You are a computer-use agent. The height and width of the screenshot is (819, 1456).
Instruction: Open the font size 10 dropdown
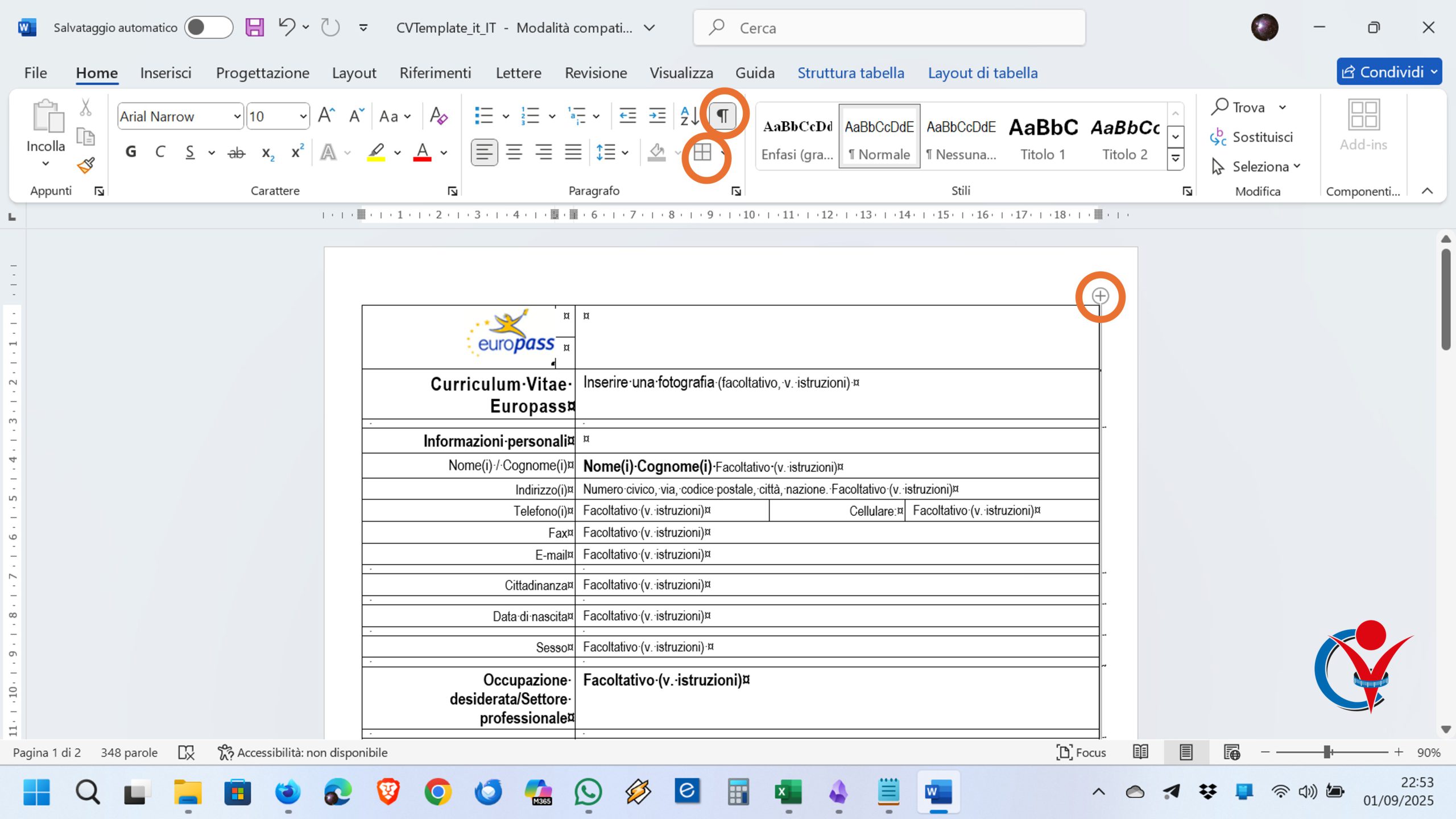303,117
